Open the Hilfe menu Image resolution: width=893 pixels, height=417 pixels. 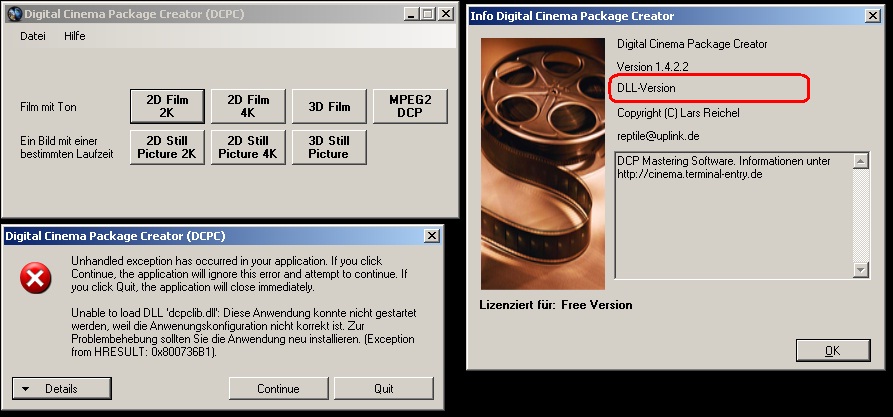click(74, 36)
